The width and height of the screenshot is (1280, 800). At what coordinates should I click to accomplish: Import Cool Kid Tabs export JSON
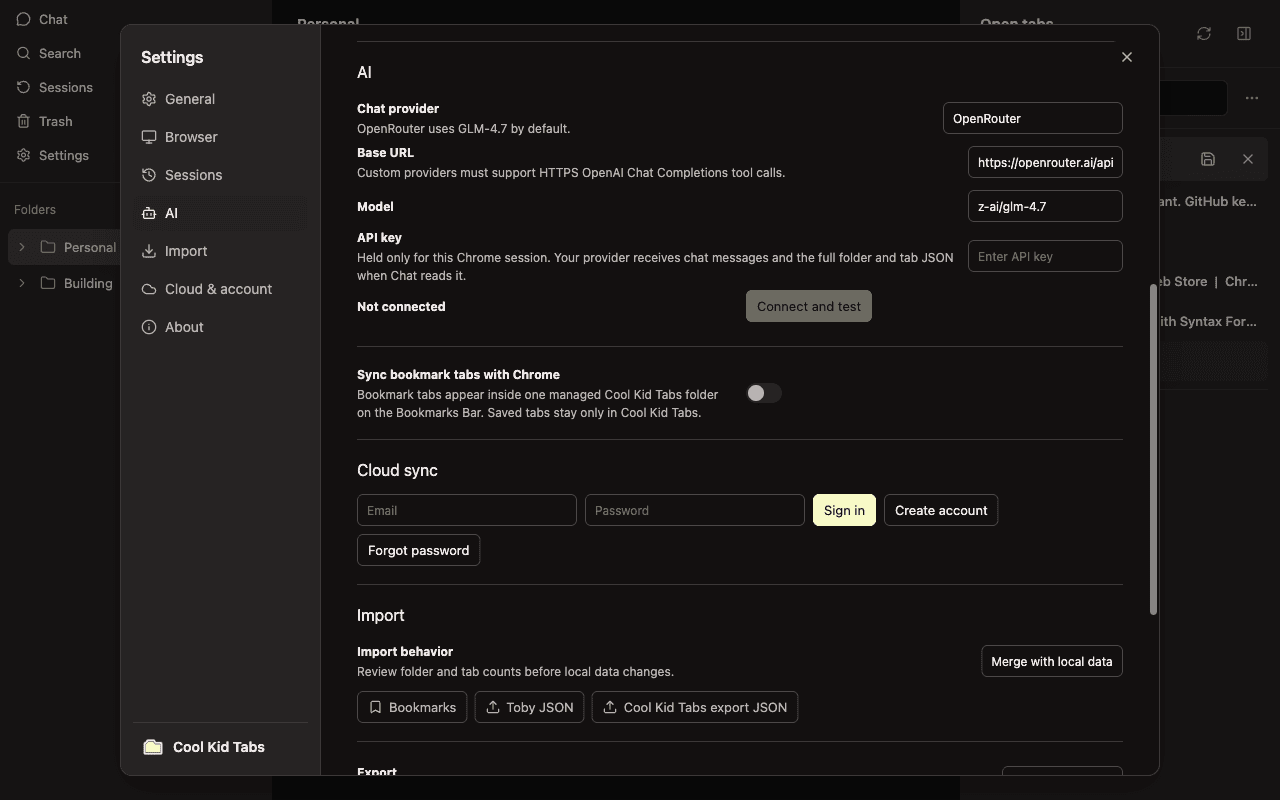(x=695, y=707)
